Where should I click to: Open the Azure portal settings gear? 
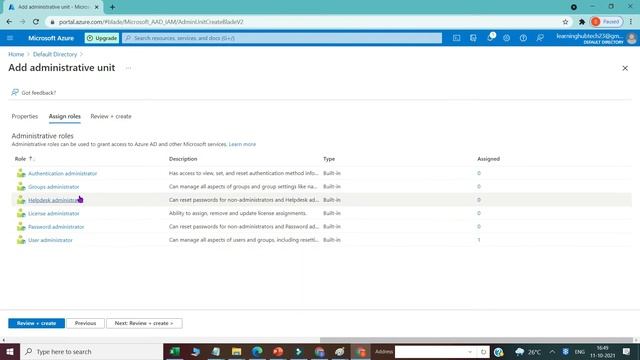click(x=507, y=38)
